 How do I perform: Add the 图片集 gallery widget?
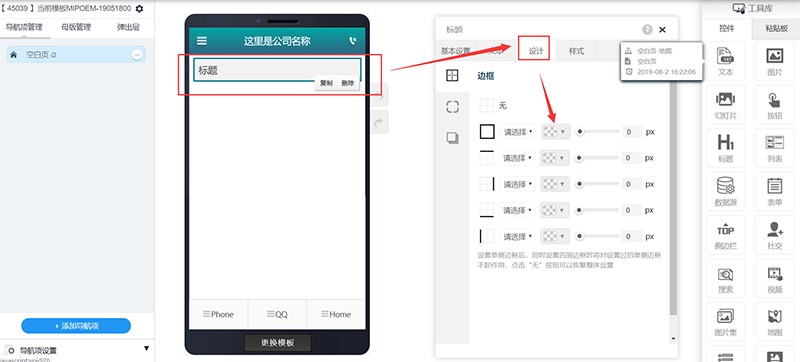(x=725, y=322)
